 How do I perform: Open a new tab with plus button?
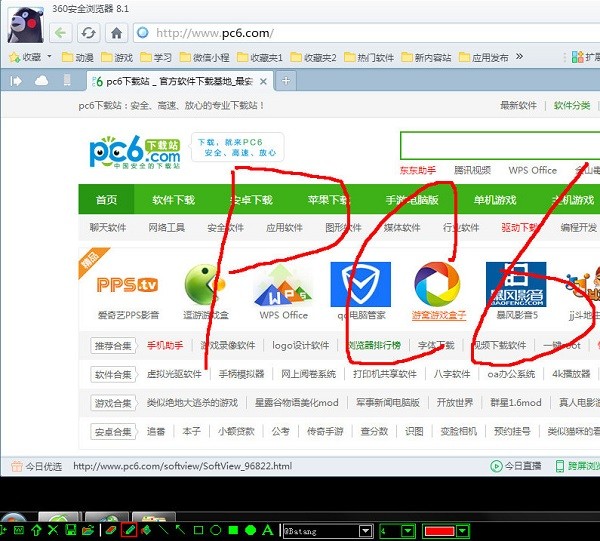click(x=286, y=81)
